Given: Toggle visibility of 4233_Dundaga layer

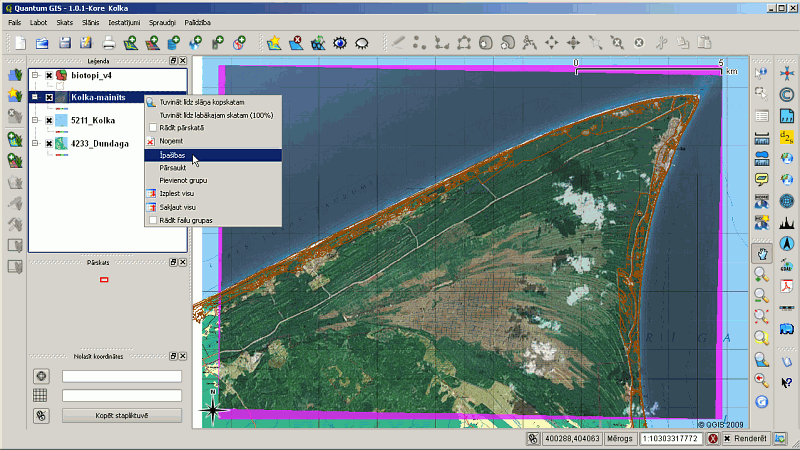Looking at the screenshot, I should 49,143.
